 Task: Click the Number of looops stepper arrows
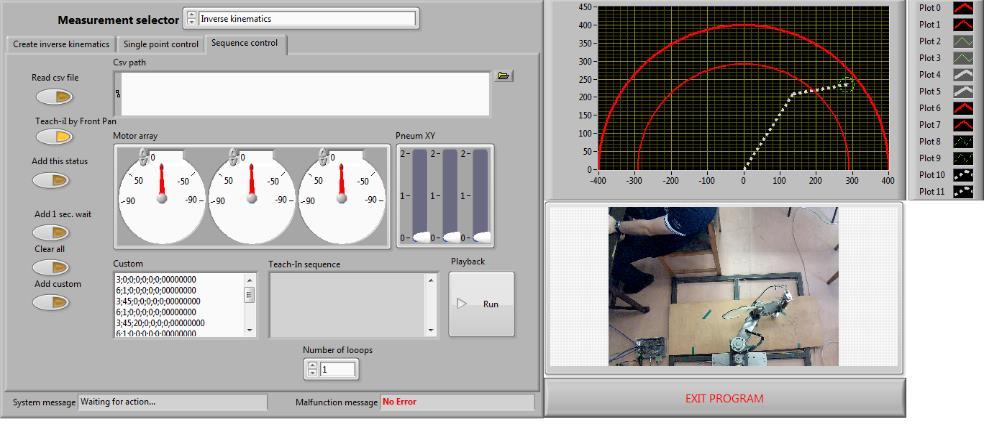[313, 369]
